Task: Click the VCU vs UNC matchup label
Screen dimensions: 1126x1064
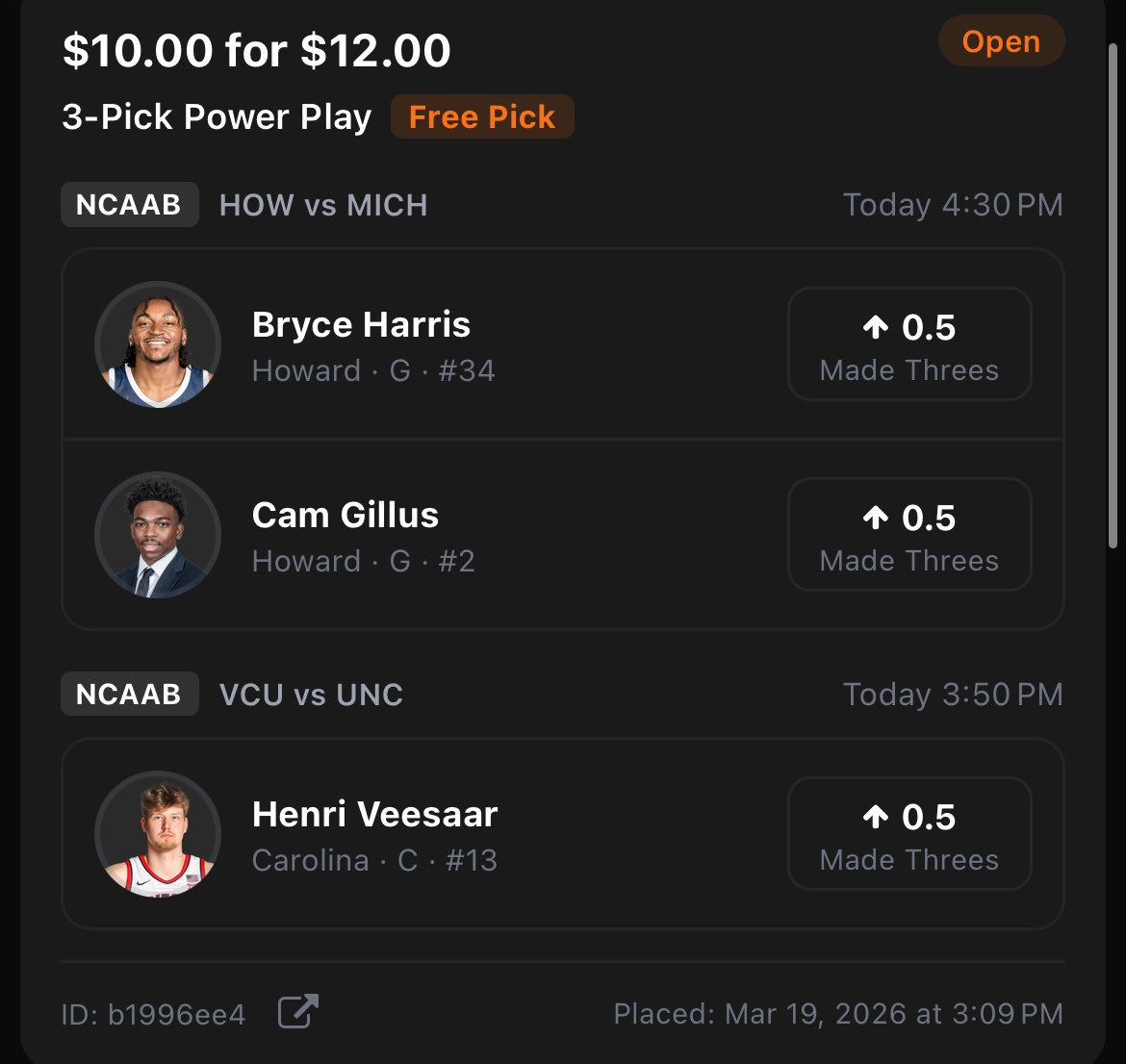Action: (311, 695)
